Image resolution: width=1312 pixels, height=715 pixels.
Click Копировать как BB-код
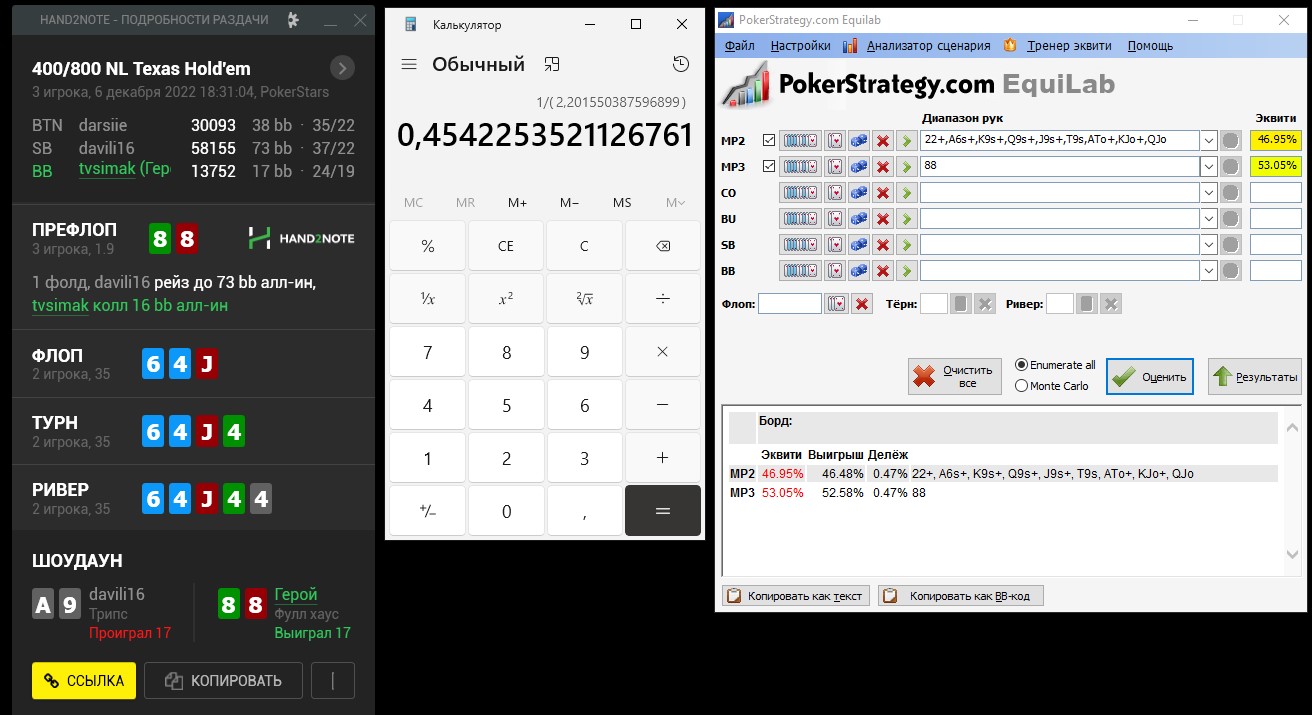(961, 596)
